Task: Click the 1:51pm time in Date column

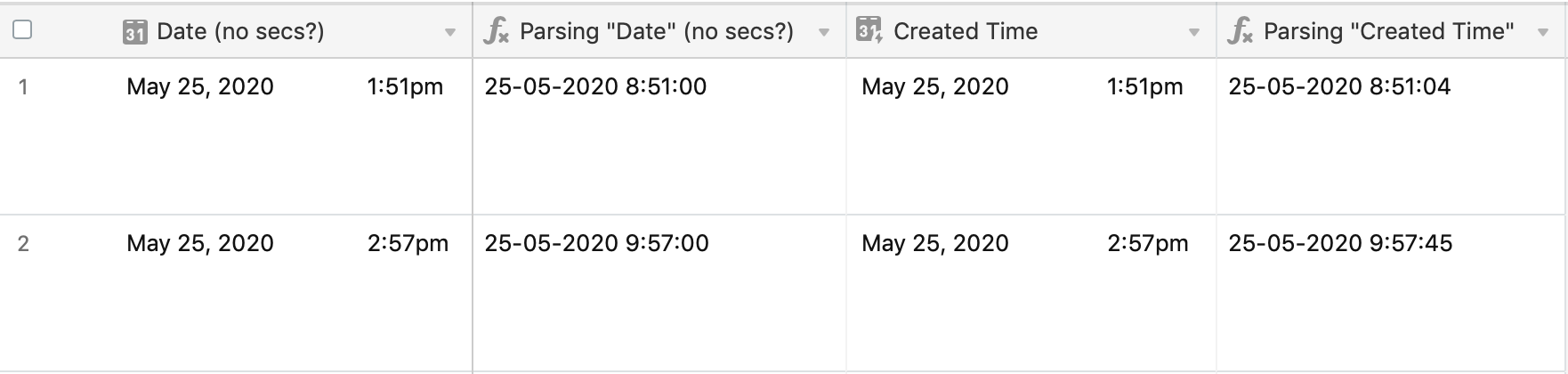Action: 405,87
